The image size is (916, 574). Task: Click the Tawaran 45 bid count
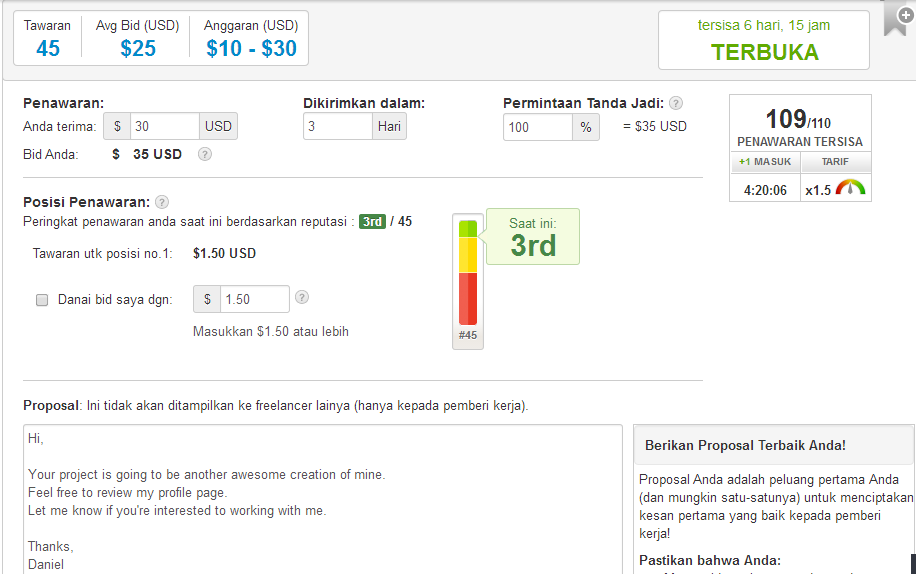[x=48, y=47]
